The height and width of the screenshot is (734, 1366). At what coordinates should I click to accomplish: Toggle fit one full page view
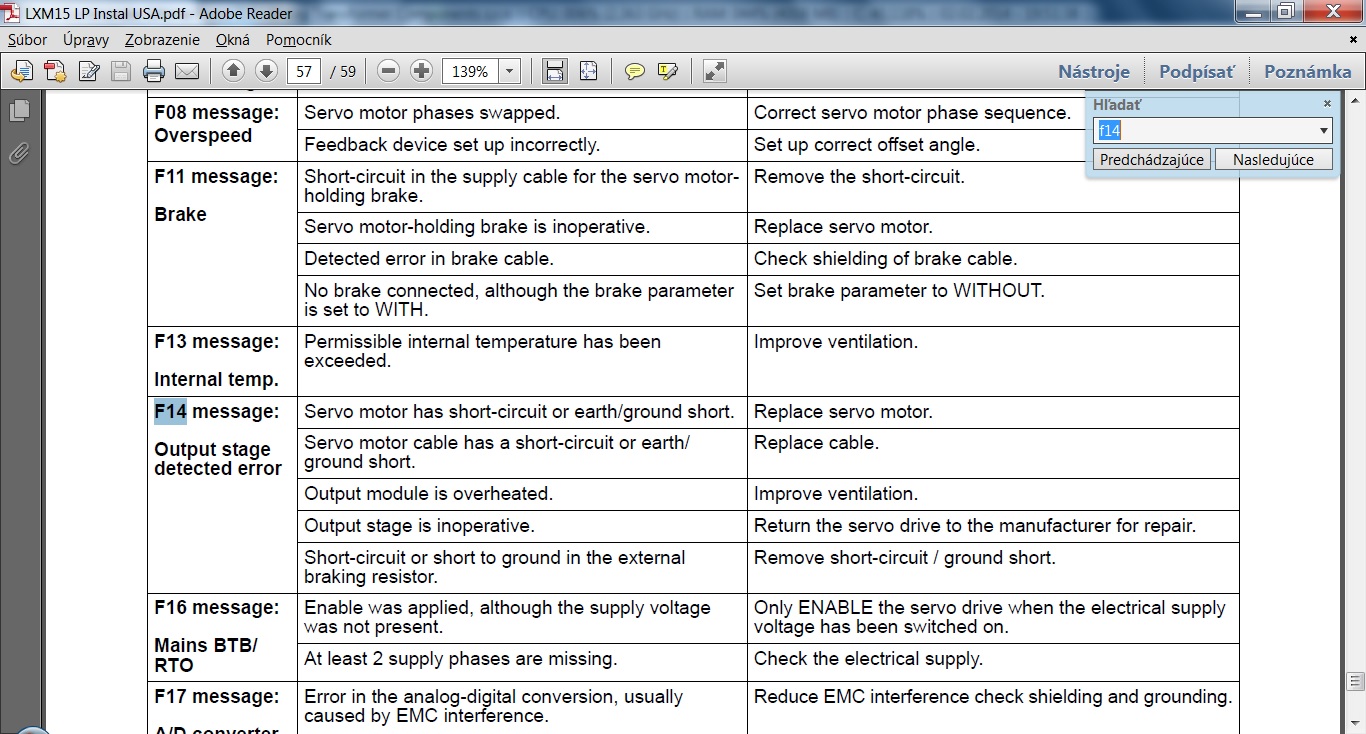coord(588,71)
